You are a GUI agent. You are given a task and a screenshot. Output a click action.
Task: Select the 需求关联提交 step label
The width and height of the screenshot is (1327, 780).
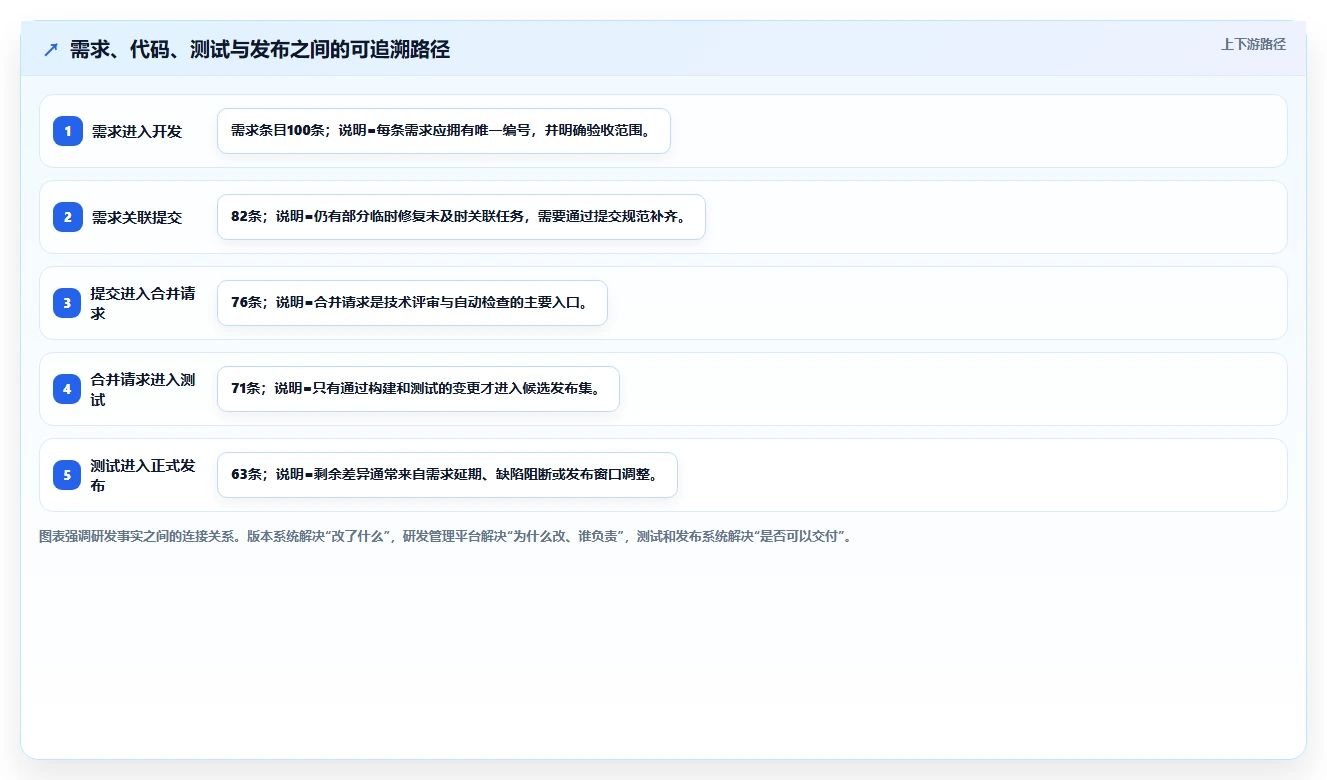(x=137, y=217)
